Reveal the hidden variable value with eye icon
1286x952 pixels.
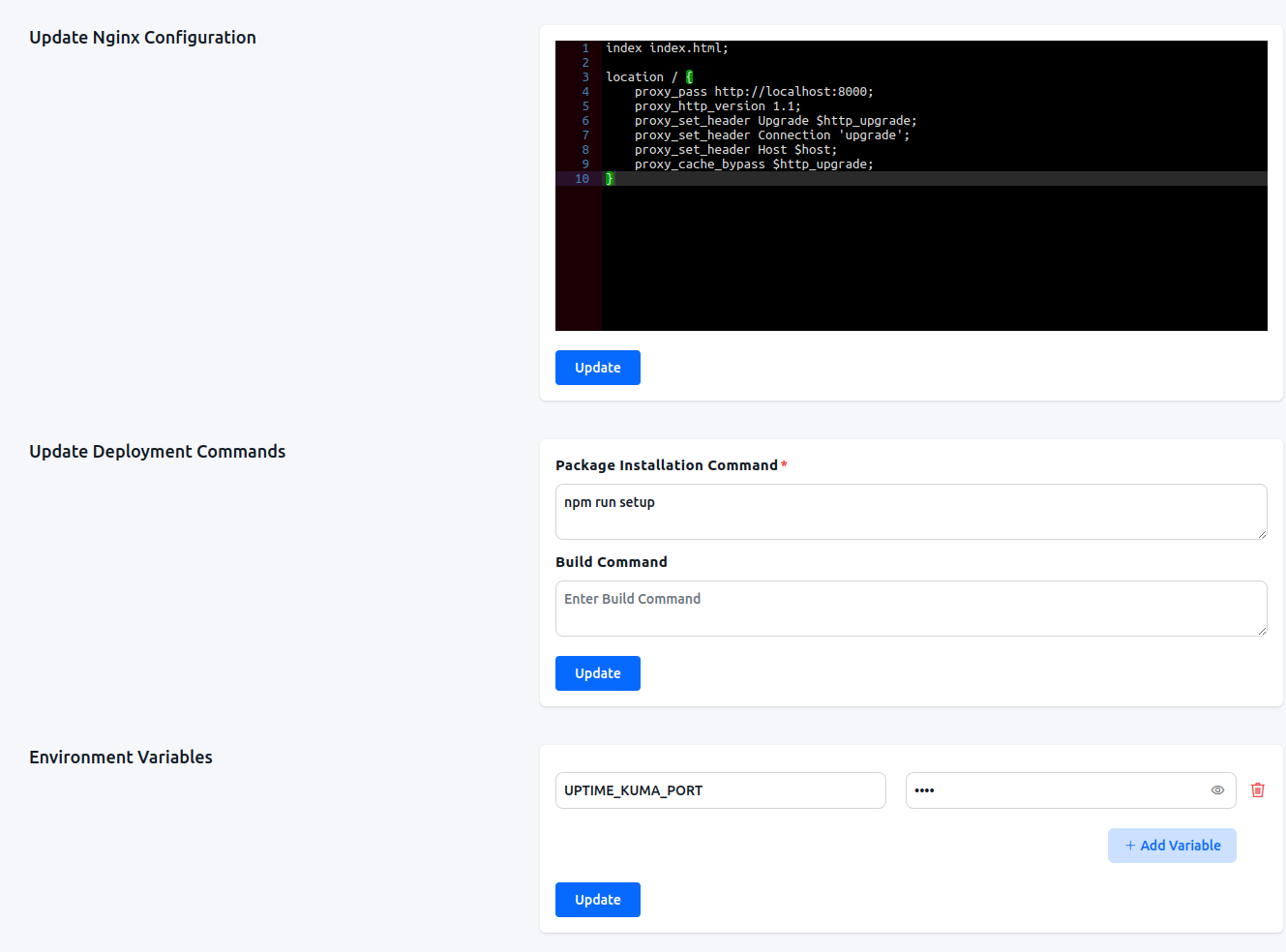coord(1217,790)
